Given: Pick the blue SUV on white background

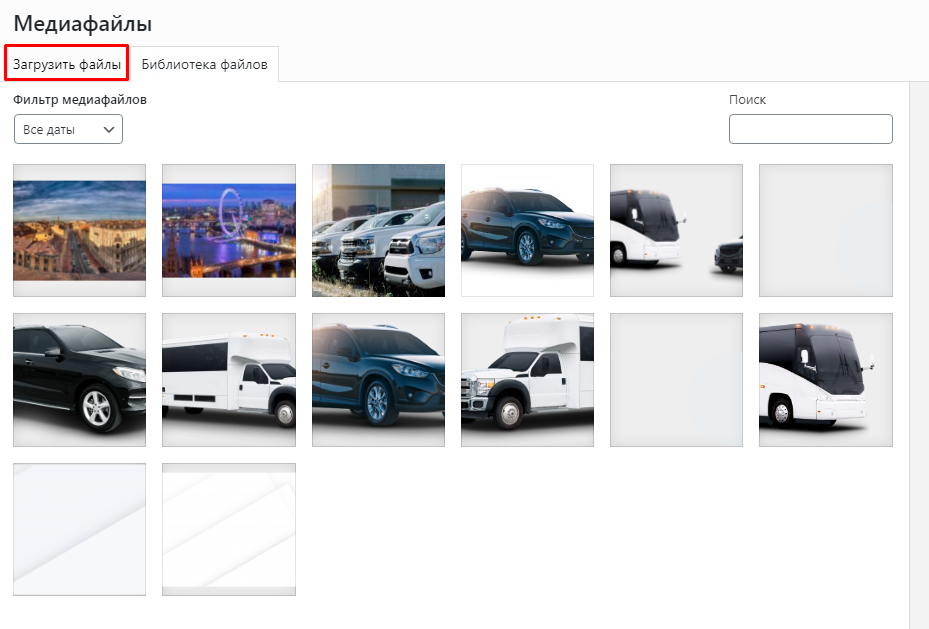Looking at the screenshot, I should pos(527,230).
